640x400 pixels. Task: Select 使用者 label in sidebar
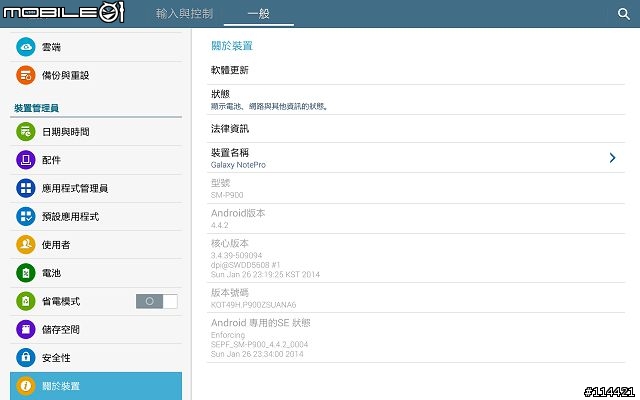[x=56, y=244]
